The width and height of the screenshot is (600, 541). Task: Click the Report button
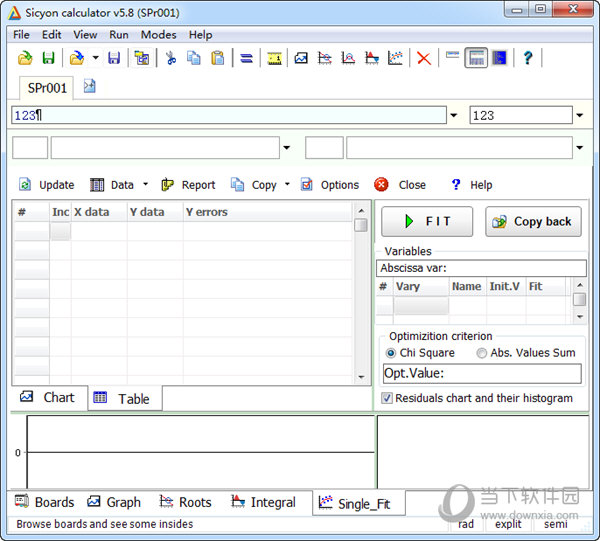(188, 185)
